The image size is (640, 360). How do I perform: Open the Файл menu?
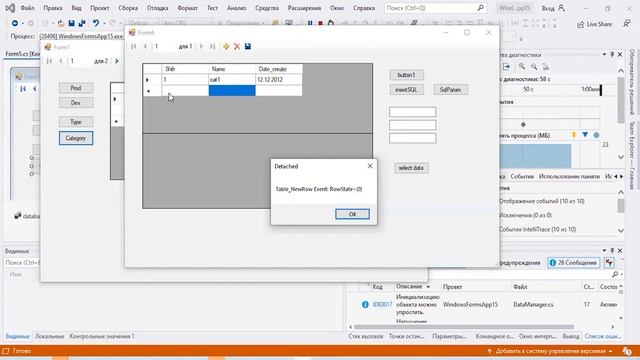pos(27,8)
